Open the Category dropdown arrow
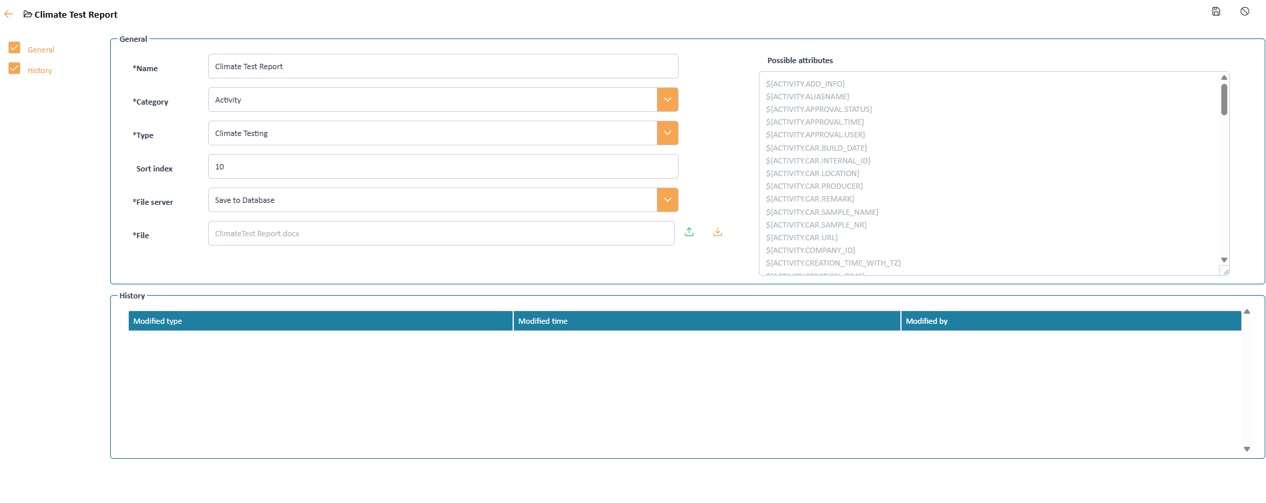Screen dimensions: 1266x503 (x=667, y=99)
